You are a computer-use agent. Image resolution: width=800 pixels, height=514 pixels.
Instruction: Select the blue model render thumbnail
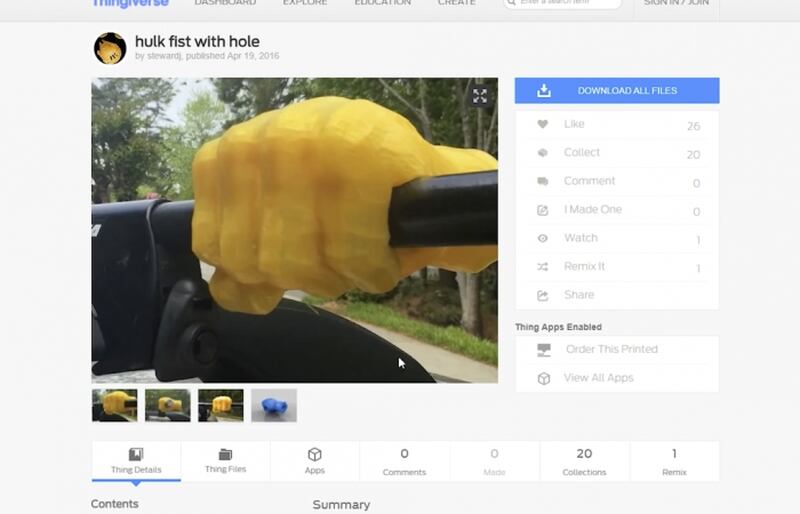pyautogui.click(x=274, y=405)
